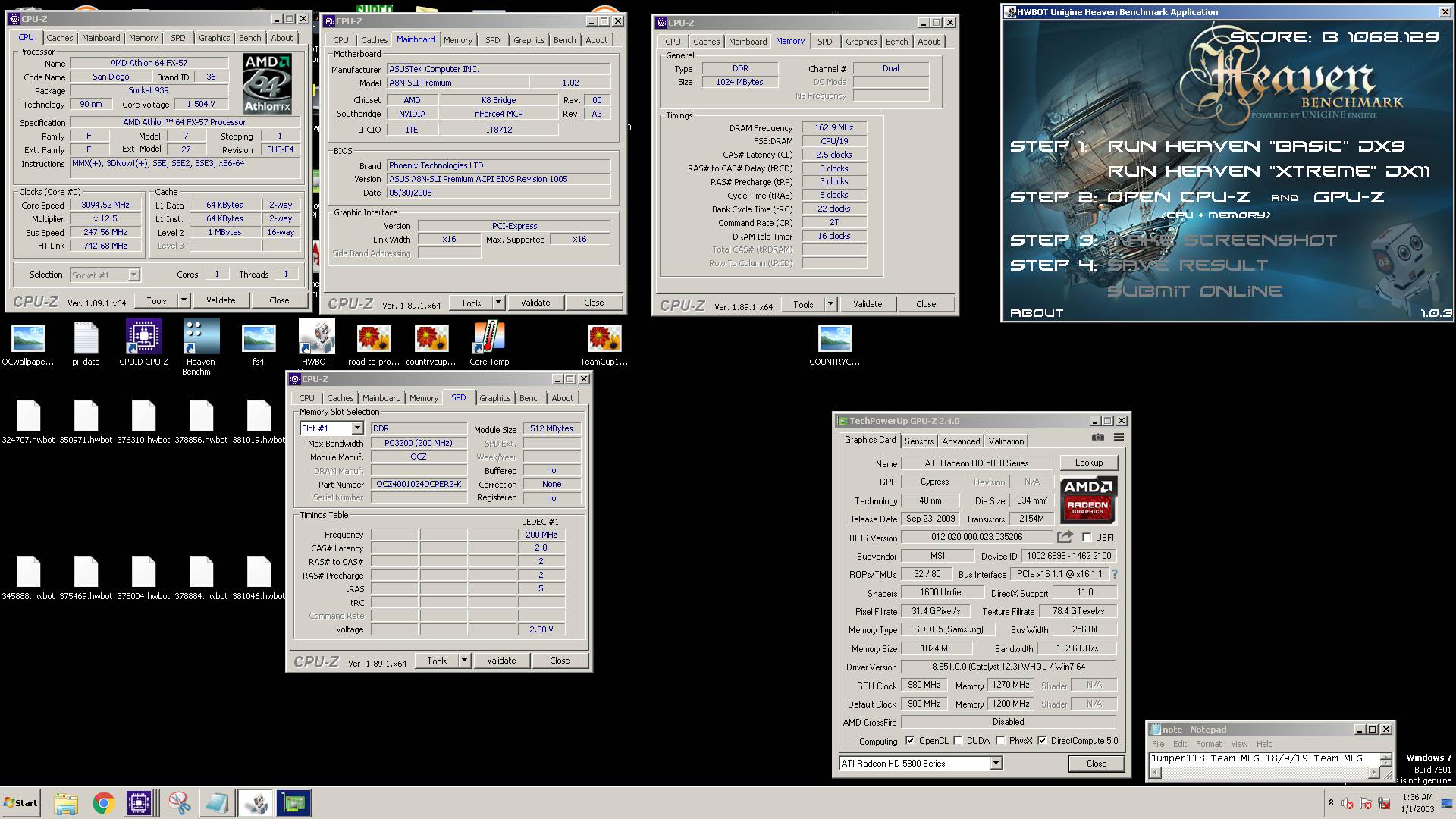The height and width of the screenshot is (819, 1456).
Task: Click Run Heaven "Basic" DX9 step
Action: [1256, 146]
